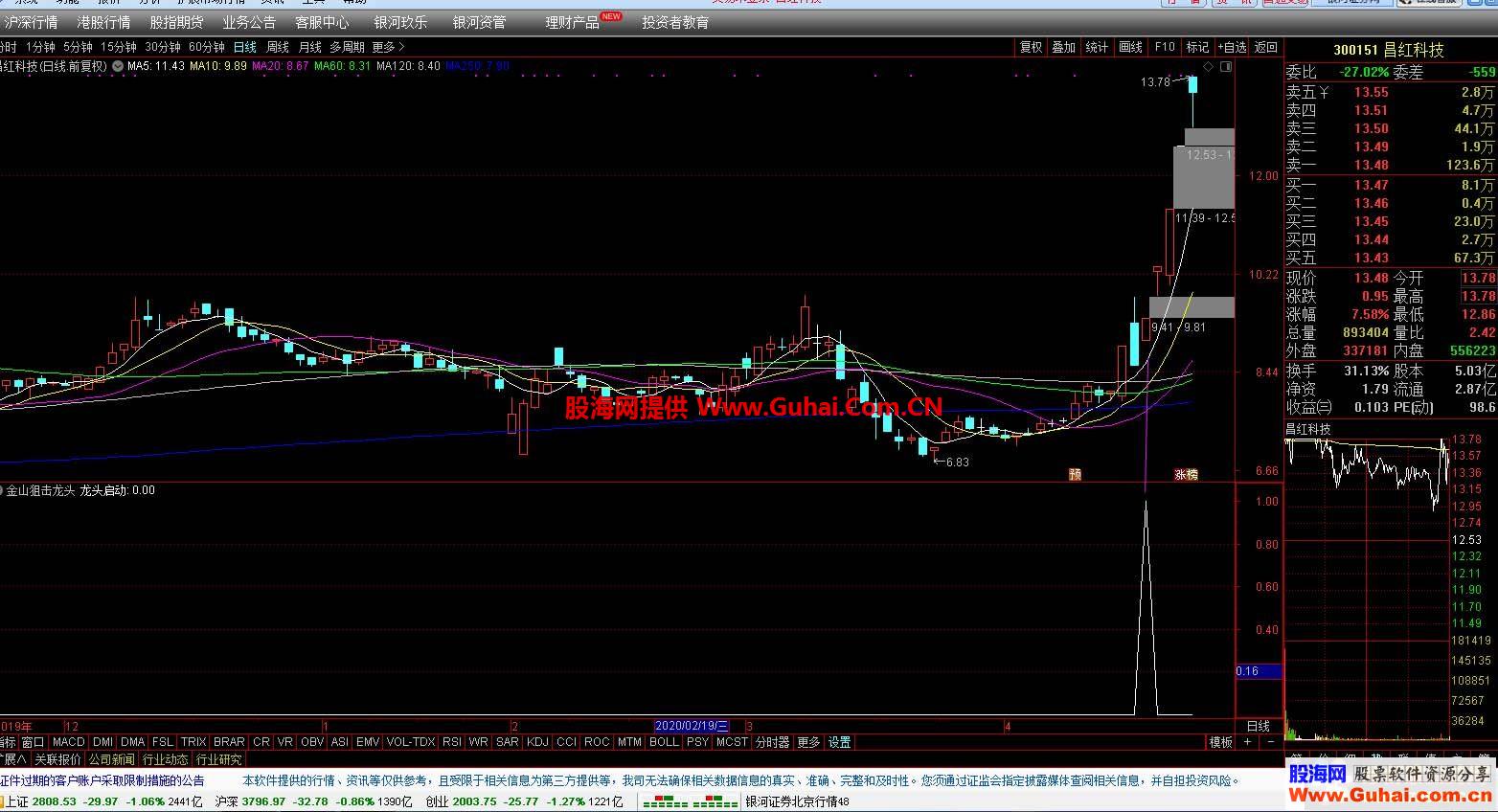Click 银河证券北京行情48 server status
Viewport: 1498px width, 812px height.
[798, 801]
